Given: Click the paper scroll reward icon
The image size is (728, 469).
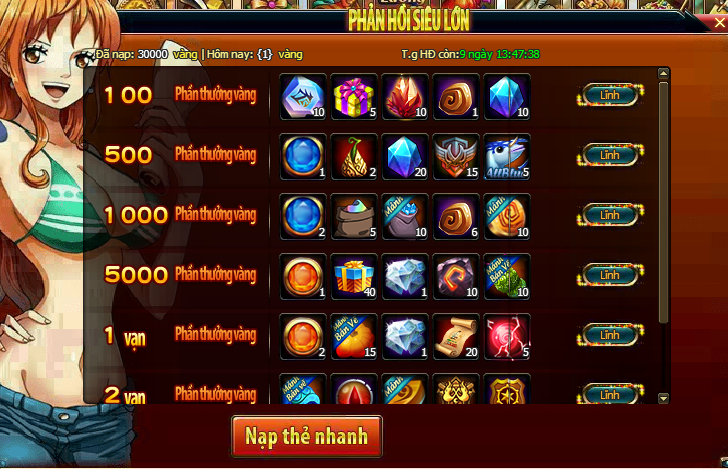Looking at the screenshot, I should coord(456,336).
